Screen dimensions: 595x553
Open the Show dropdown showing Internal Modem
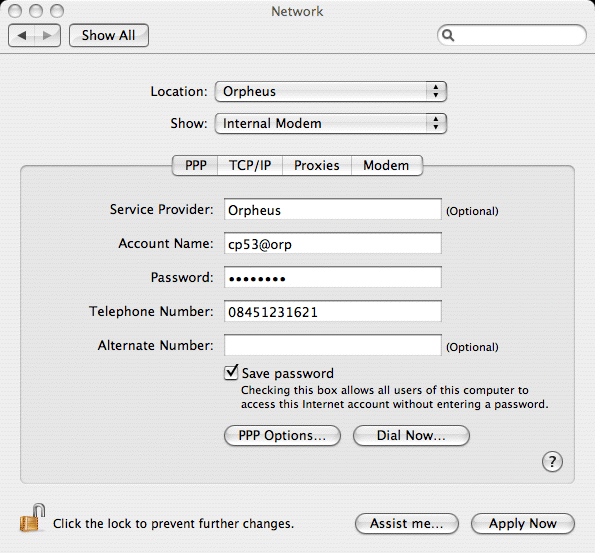[x=331, y=123]
